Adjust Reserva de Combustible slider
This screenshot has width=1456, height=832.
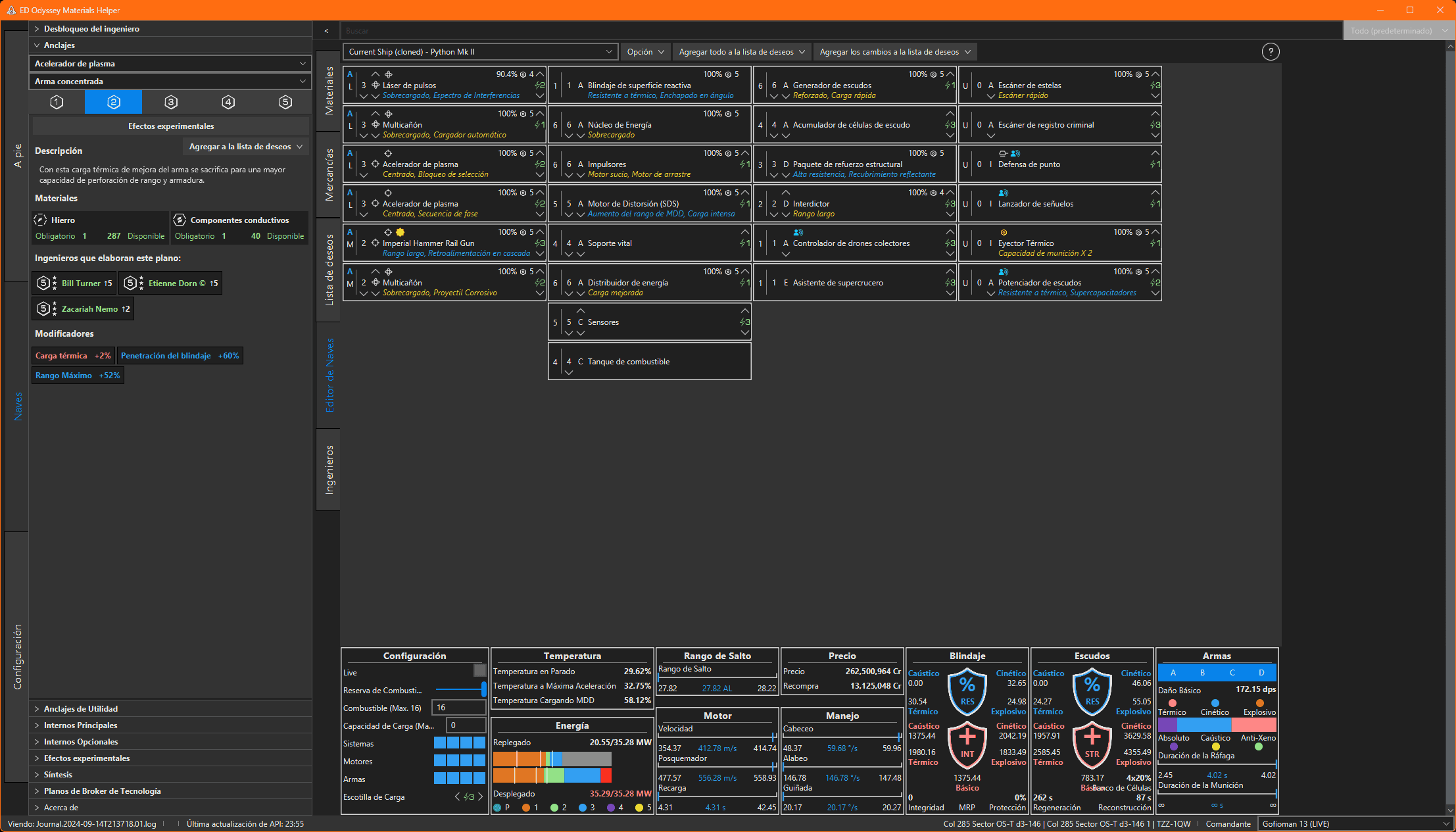point(483,689)
